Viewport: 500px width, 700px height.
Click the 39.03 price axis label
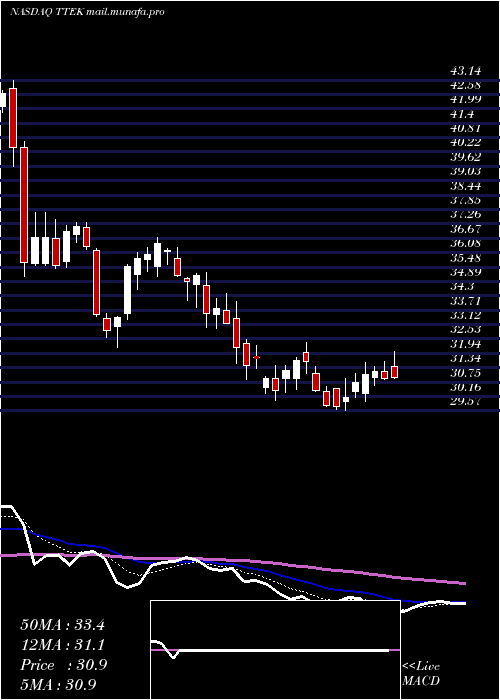[465, 172]
